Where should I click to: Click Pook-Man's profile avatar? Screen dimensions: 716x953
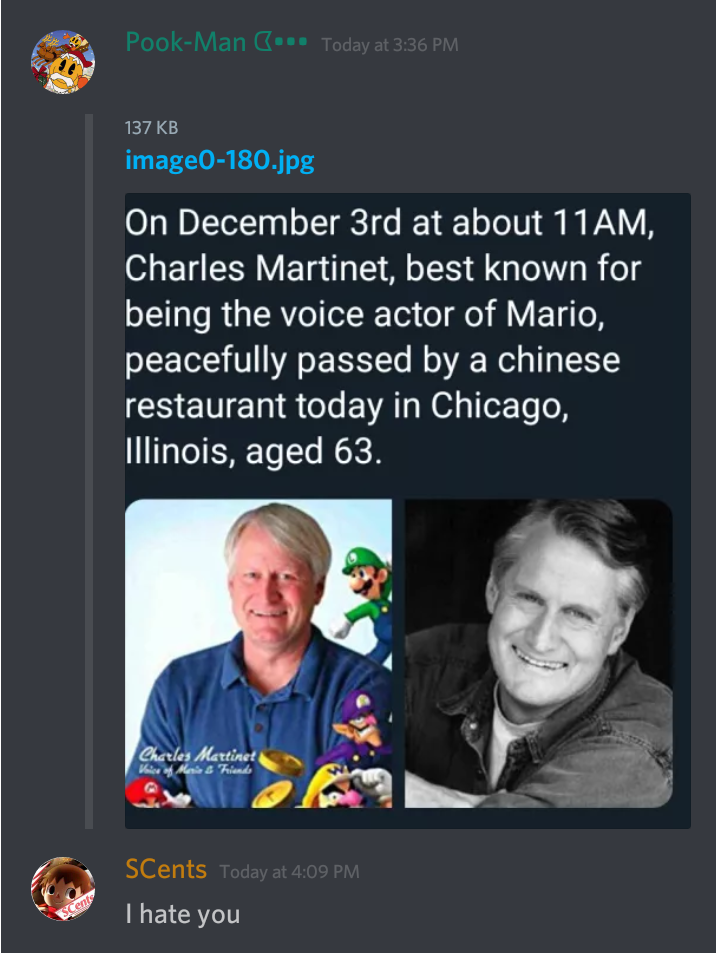64,59
